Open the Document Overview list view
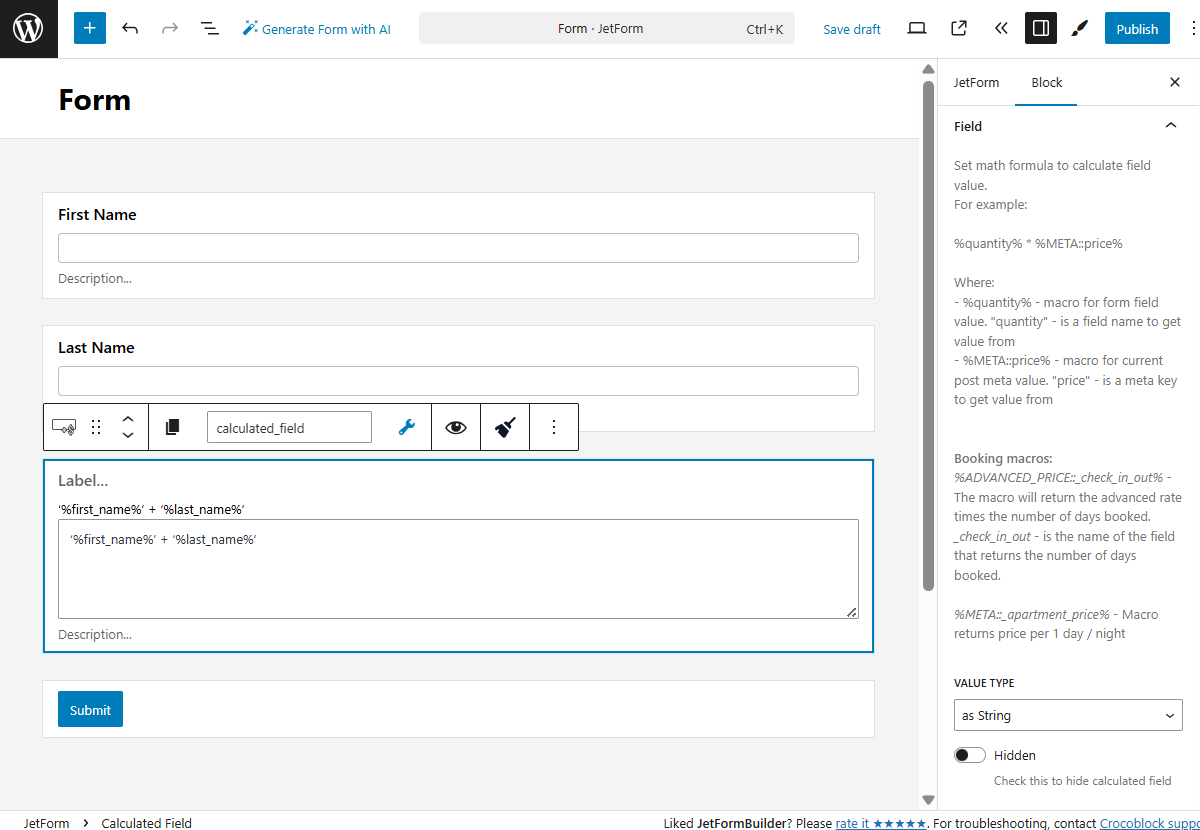The image size is (1200, 830). click(x=209, y=28)
